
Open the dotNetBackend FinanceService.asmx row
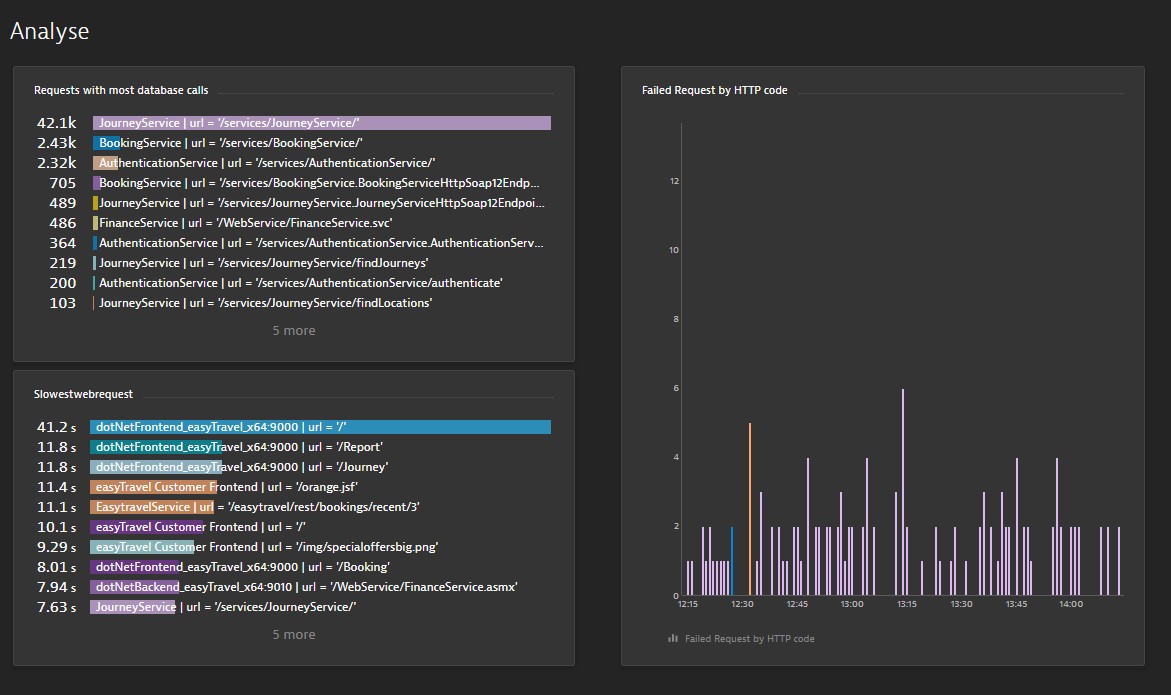293,587
